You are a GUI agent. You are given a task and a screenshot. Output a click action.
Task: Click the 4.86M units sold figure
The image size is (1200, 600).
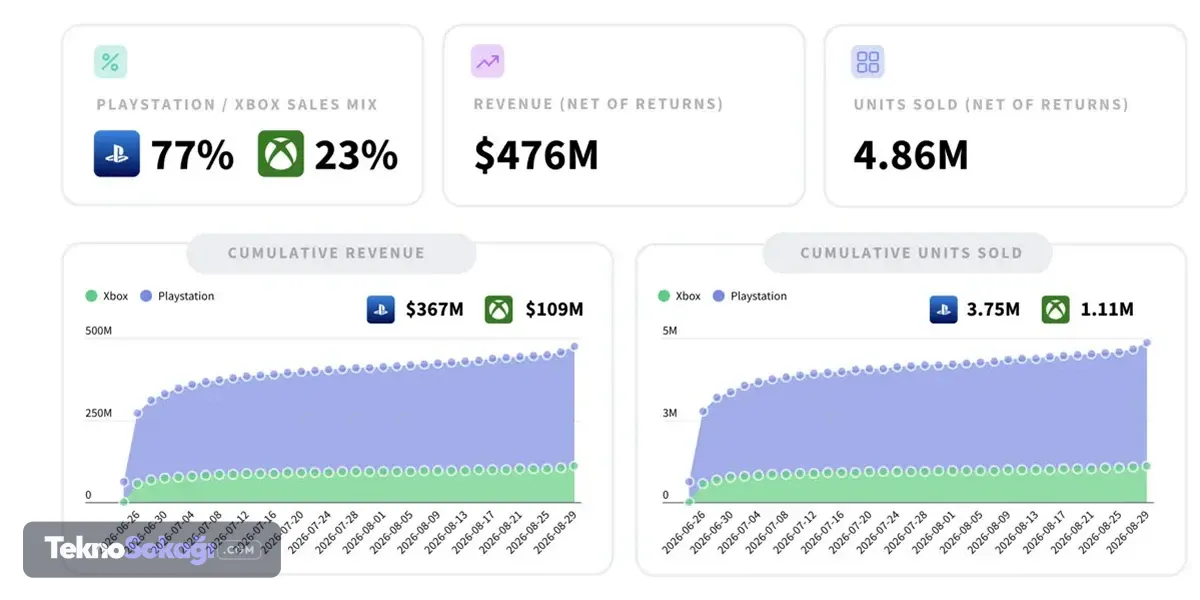tap(911, 155)
